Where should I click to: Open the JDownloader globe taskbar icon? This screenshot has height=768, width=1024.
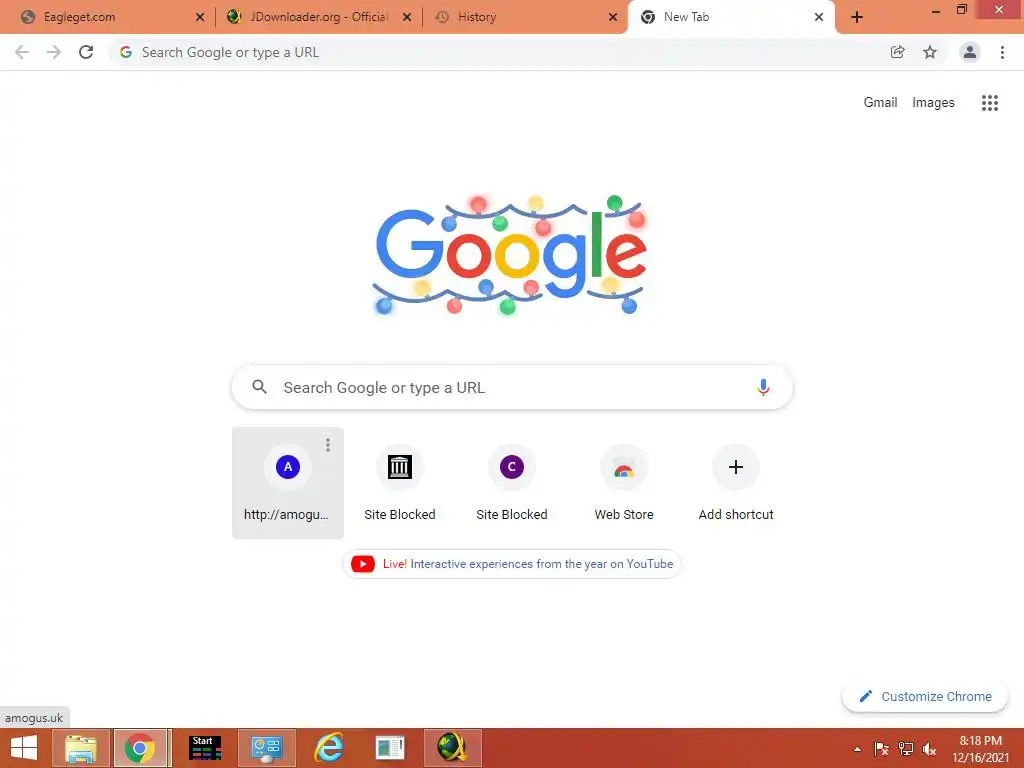[453, 748]
